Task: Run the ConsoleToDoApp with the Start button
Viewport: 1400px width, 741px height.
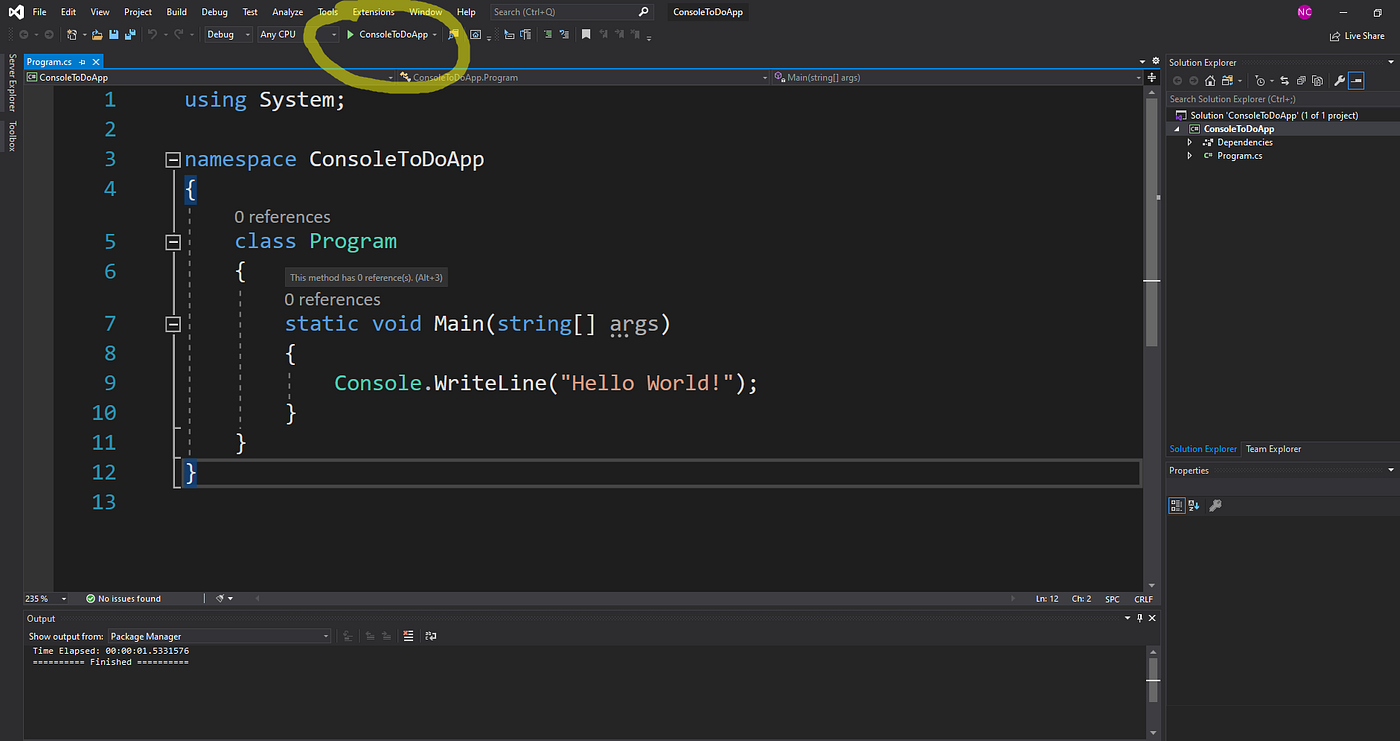Action: [x=349, y=33]
